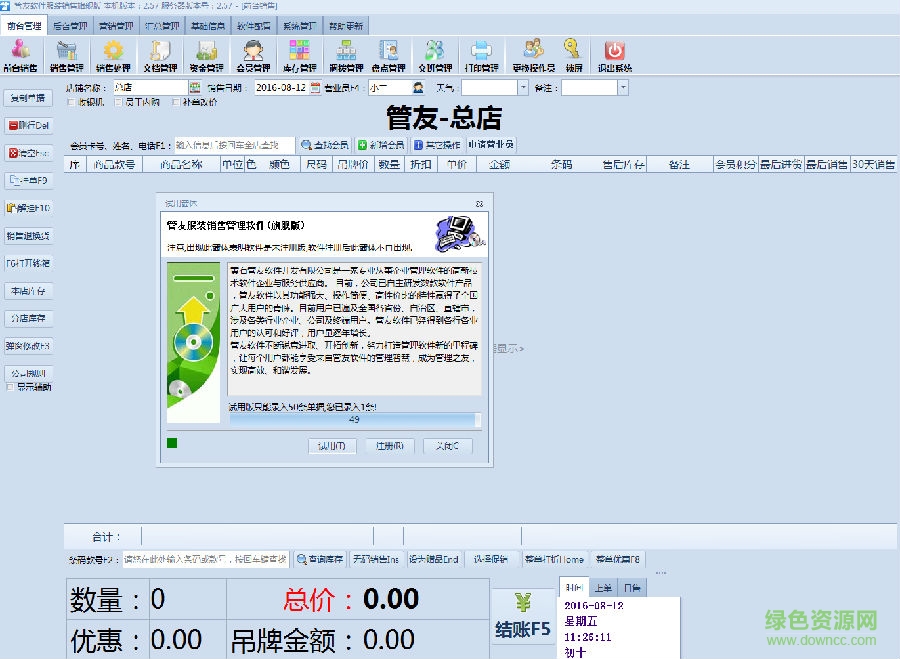
Task: Click the 分店库存 sidebar button
Action: (29, 318)
